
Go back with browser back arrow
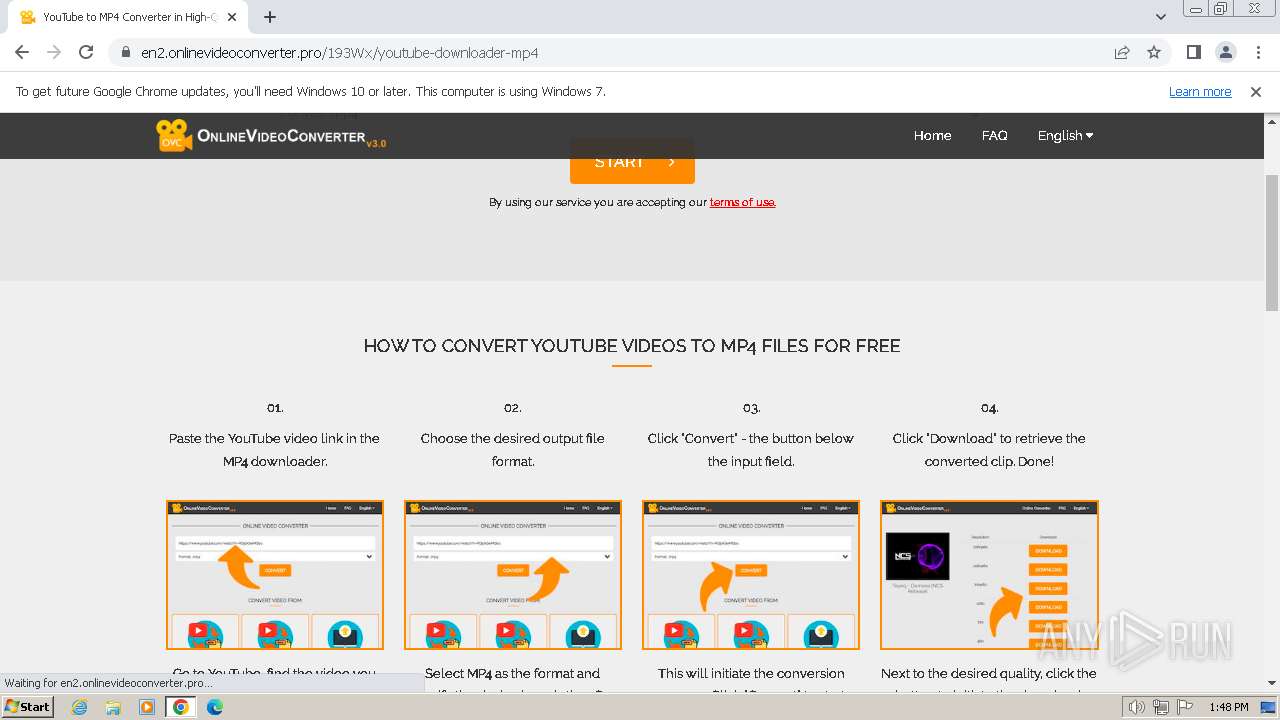point(22,52)
